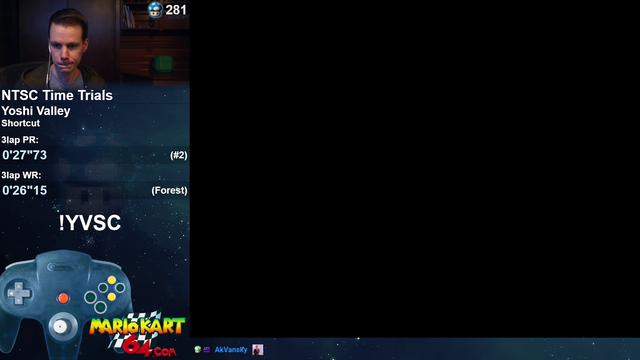Click the streamer webcam feed

(95, 43)
